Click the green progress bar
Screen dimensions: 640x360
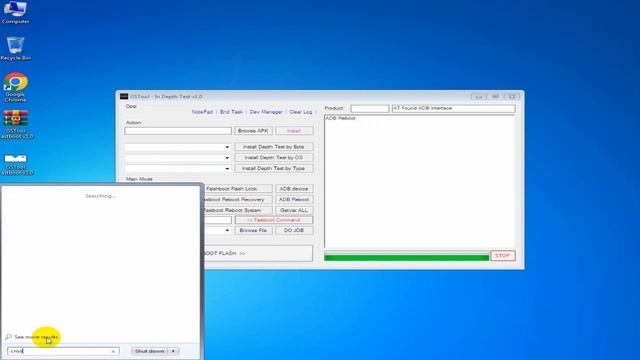(x=407, y=257)
